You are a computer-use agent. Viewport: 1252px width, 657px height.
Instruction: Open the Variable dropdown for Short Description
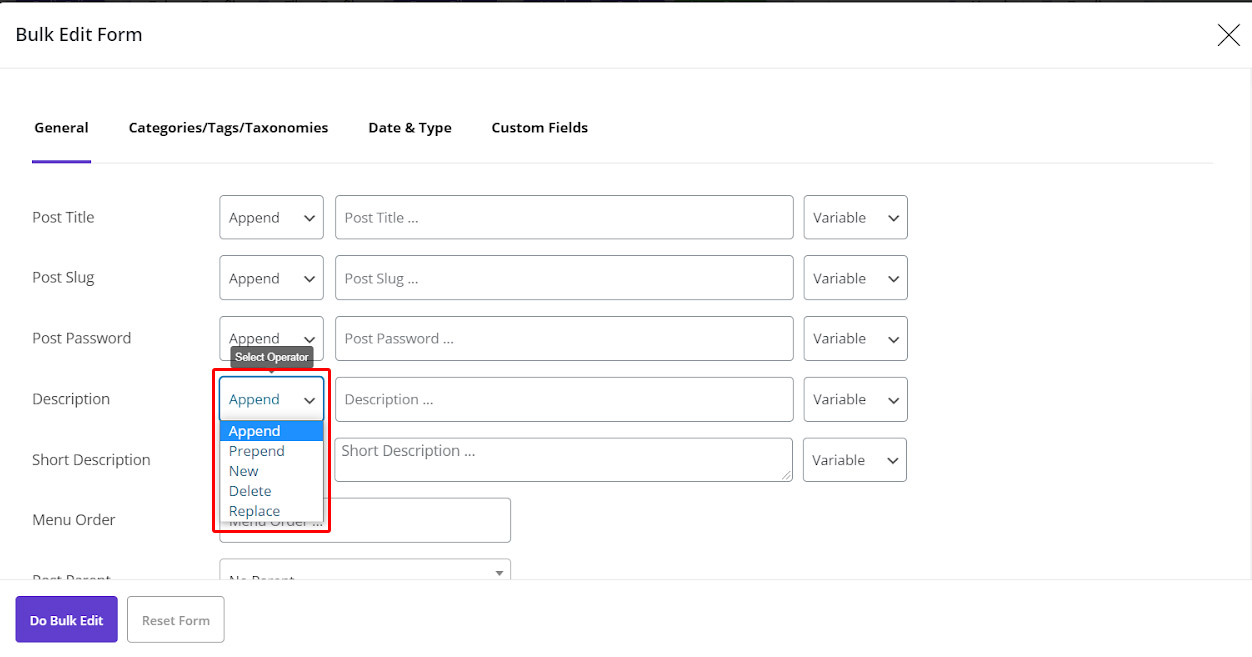(855, 459)
